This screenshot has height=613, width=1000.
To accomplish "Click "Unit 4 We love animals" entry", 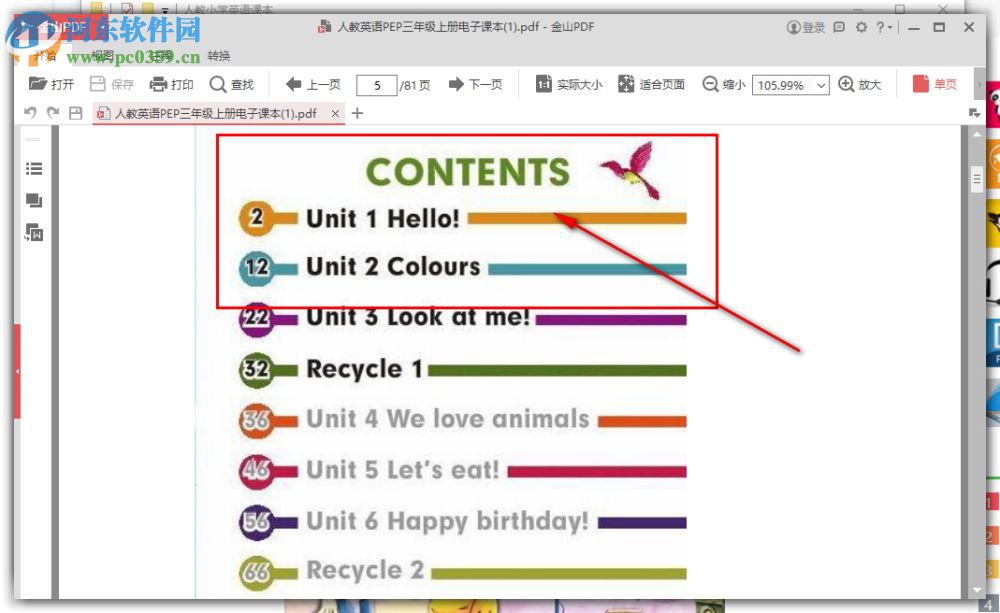I will [x=448, y=419].
